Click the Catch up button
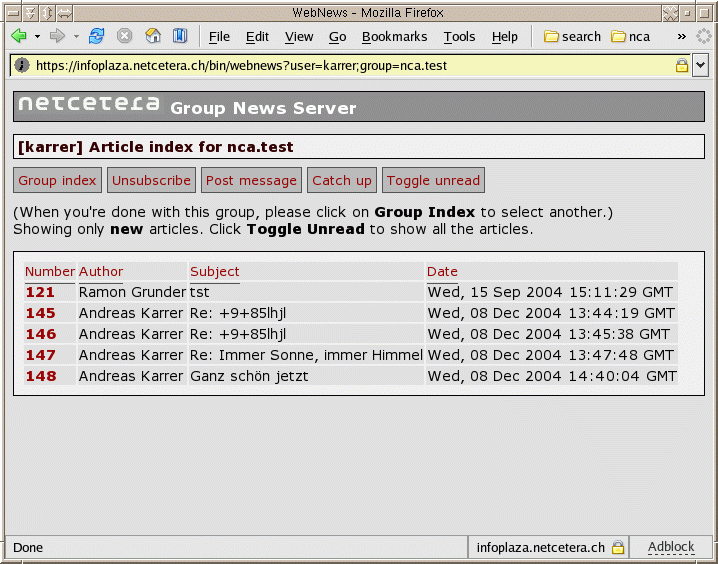This screenshot has height=564, width=718. 342,180
